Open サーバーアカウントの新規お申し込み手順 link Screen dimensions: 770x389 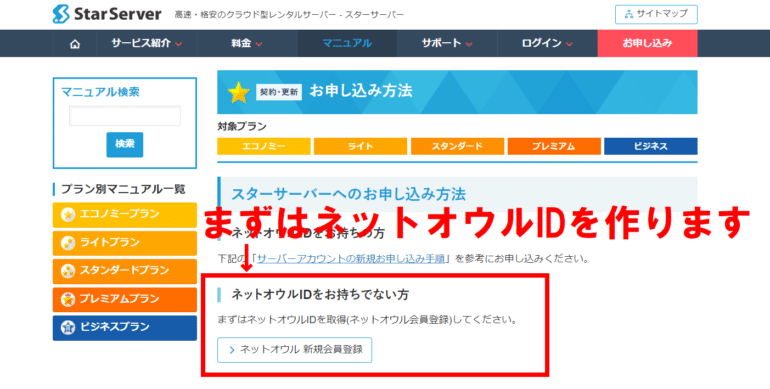click(351, 258)
